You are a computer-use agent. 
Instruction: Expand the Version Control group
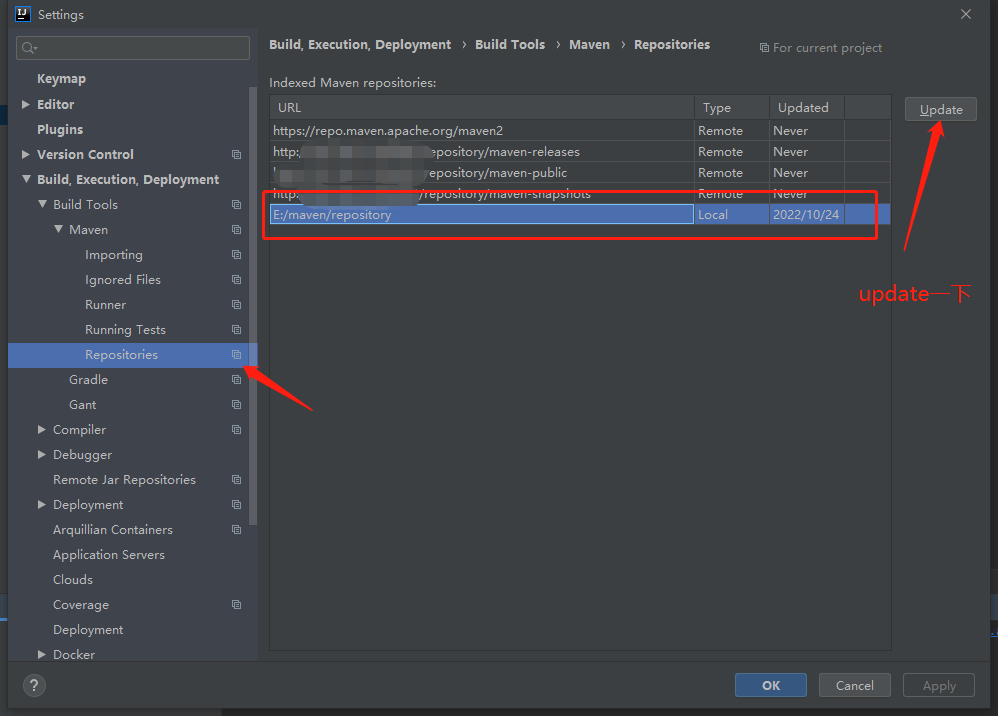25,154
